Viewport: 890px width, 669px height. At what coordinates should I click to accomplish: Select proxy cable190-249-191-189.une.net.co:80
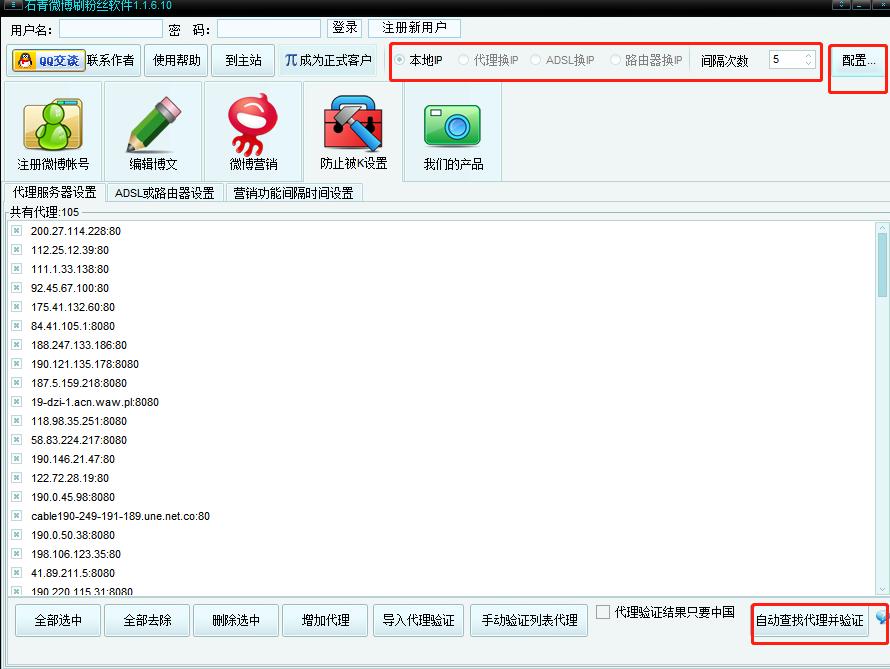(120, 516)
